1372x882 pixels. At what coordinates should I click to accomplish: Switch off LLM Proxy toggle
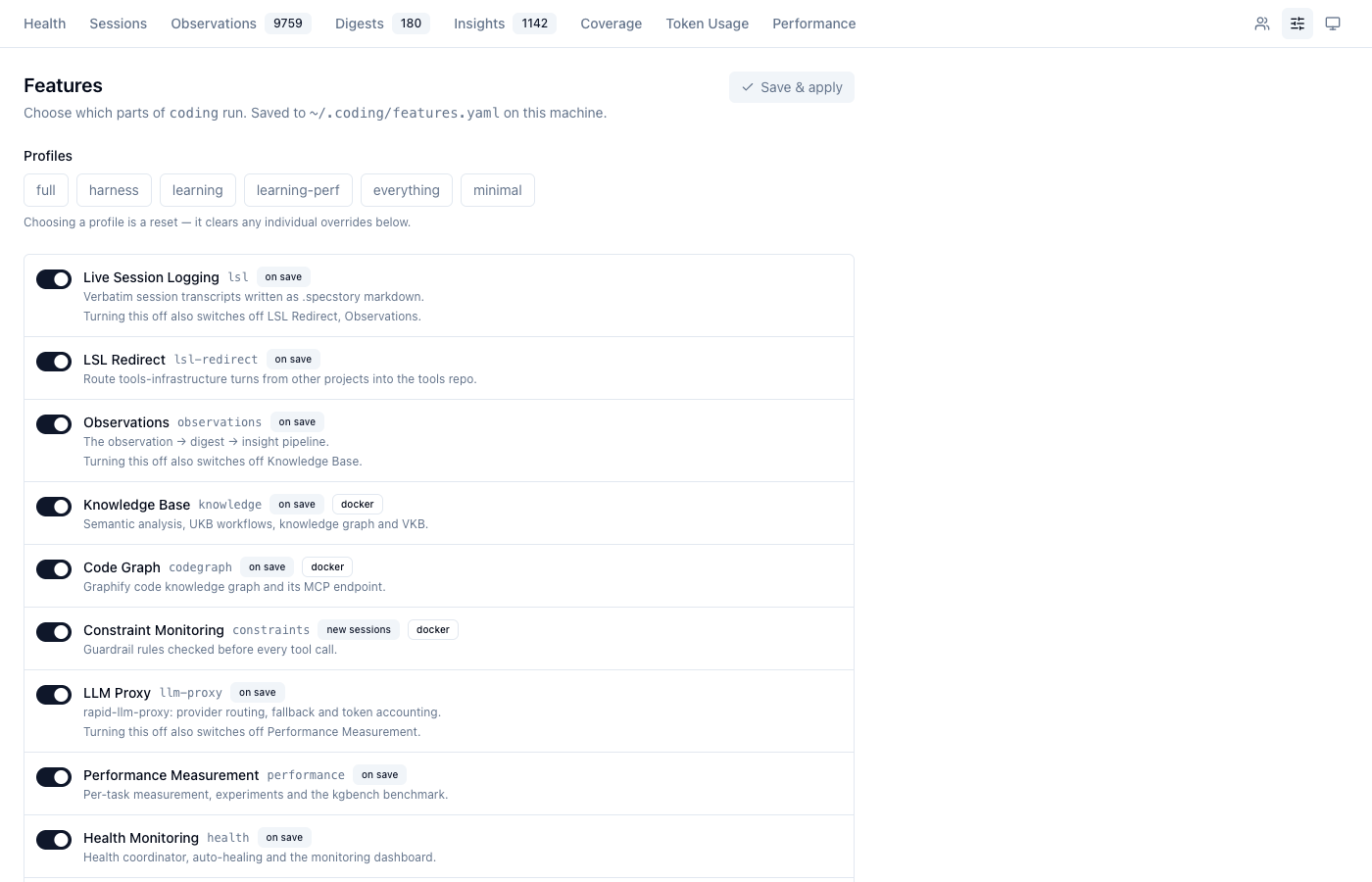pyautogui.click(x=54, y=695)
